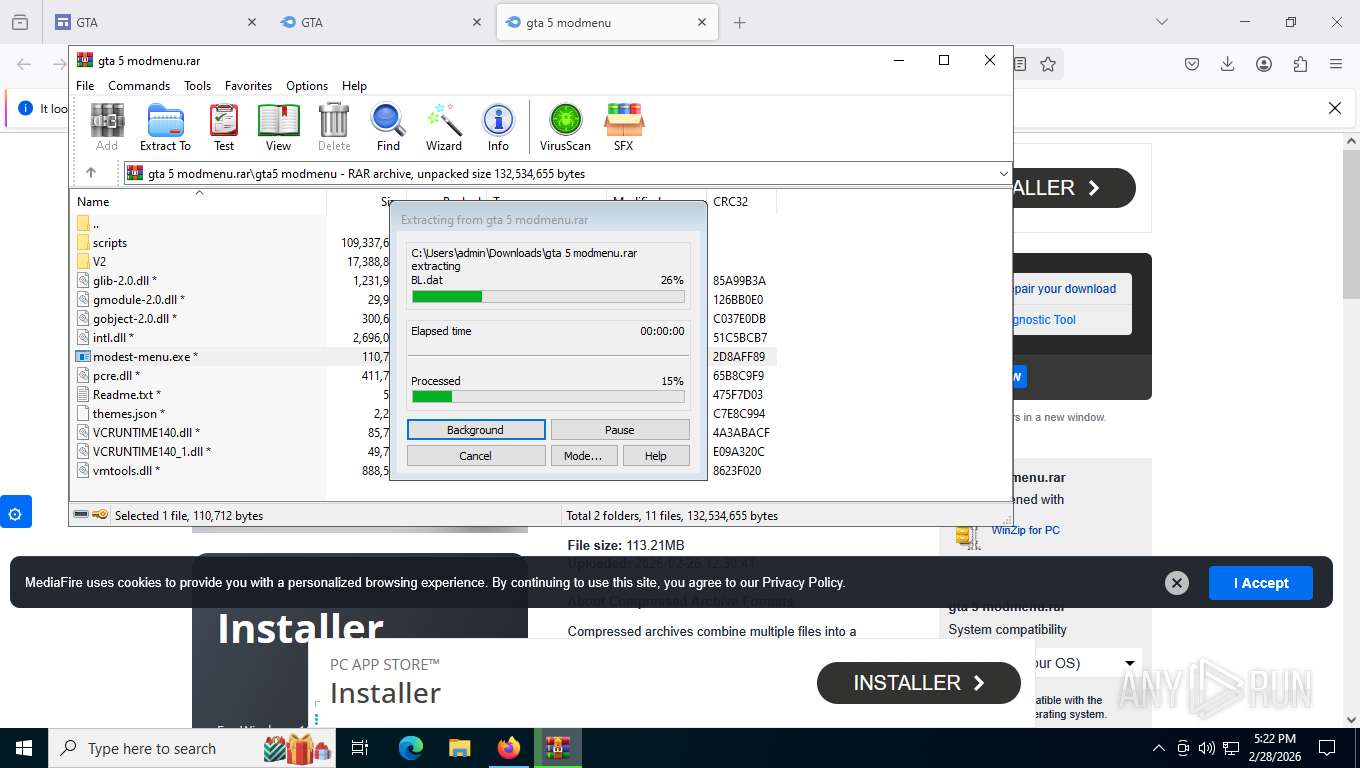This screenshot has width=1360, height=768.
Task: Click the WinRAR taskbar icon
Action: coord(558,748)
